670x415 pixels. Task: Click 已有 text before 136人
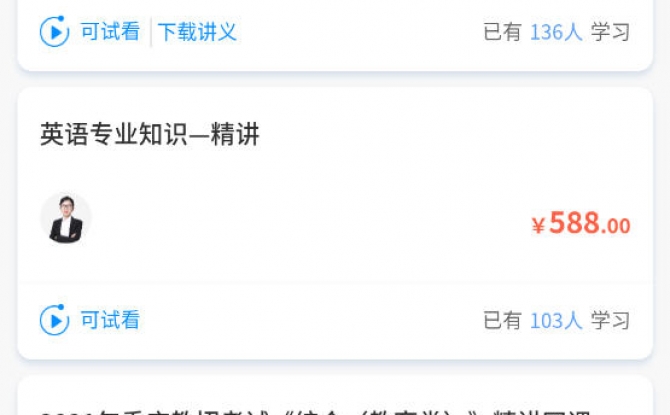click(502, 32)
